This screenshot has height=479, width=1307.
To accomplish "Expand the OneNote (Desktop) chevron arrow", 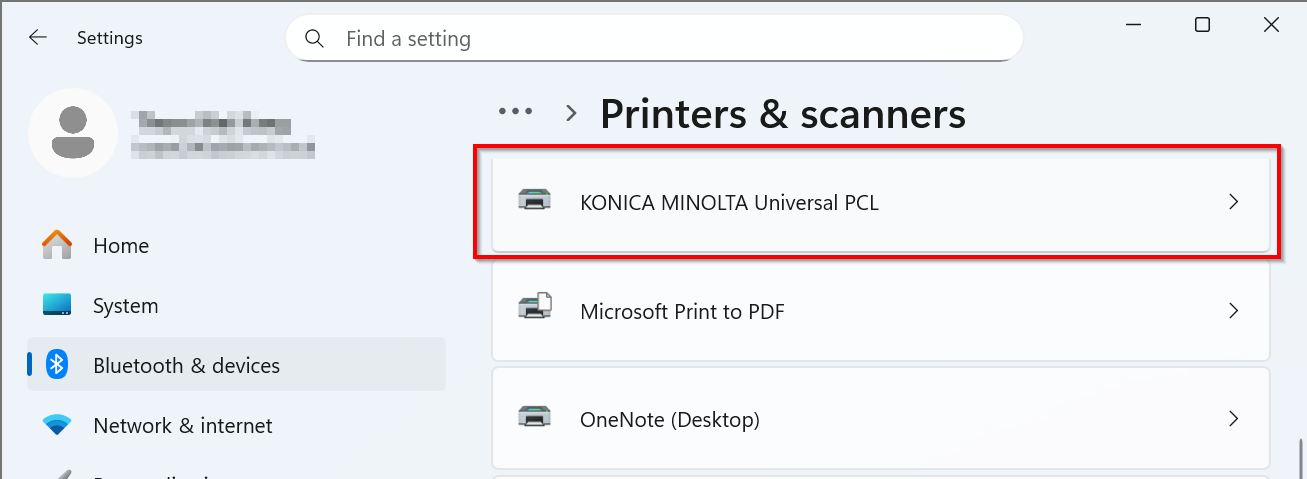I will pos(1233,418).
